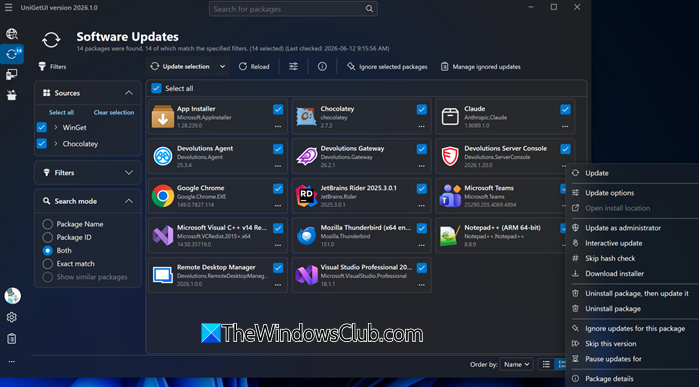Click the Visual Studio Professional icon
Screen dimensions: 700x387
click(x=306, y=275)
